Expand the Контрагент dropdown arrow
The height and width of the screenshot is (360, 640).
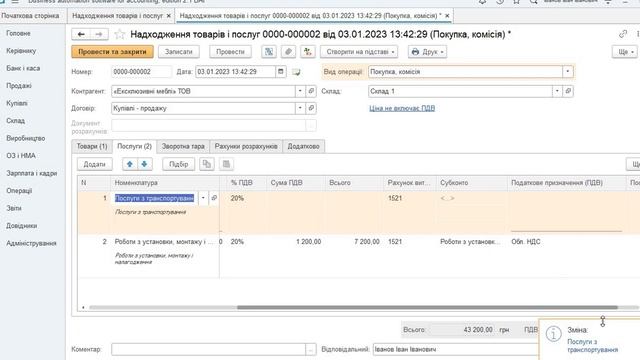[300, 91]
